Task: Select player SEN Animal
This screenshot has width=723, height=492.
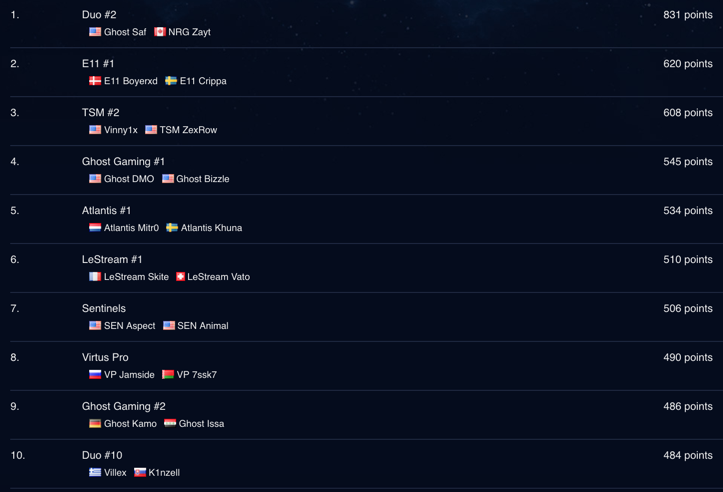Action: (x=203, y=326)
